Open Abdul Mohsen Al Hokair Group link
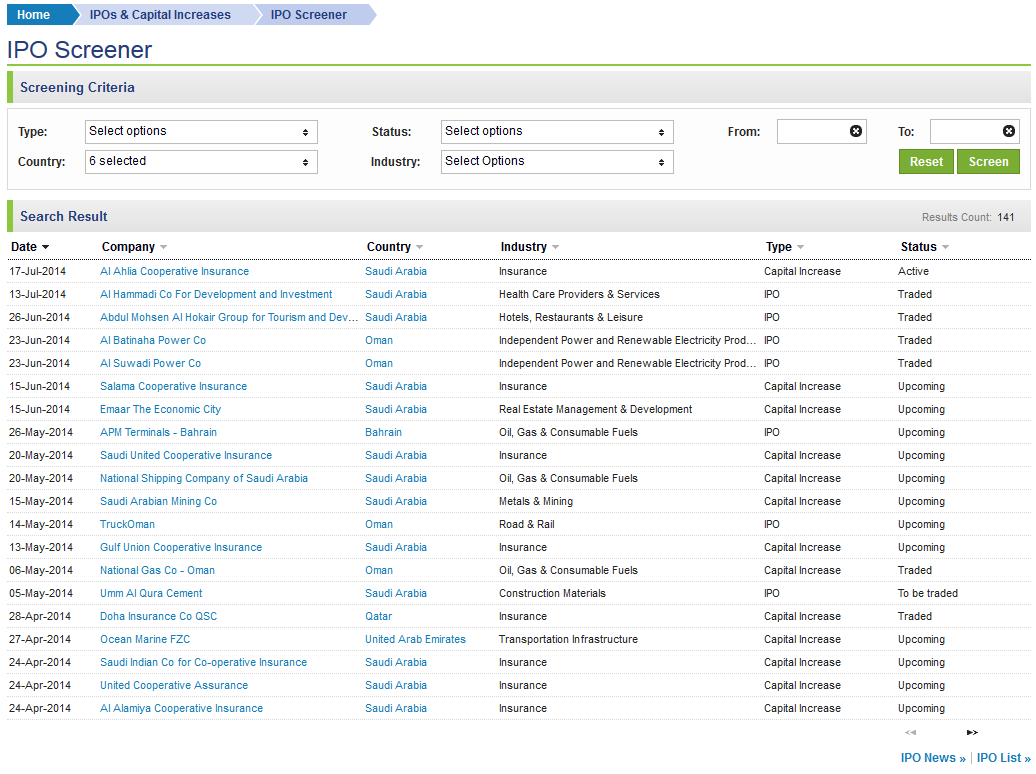Image resolution: width=1036 pixels, height=774 pixels. click(229, 318)
